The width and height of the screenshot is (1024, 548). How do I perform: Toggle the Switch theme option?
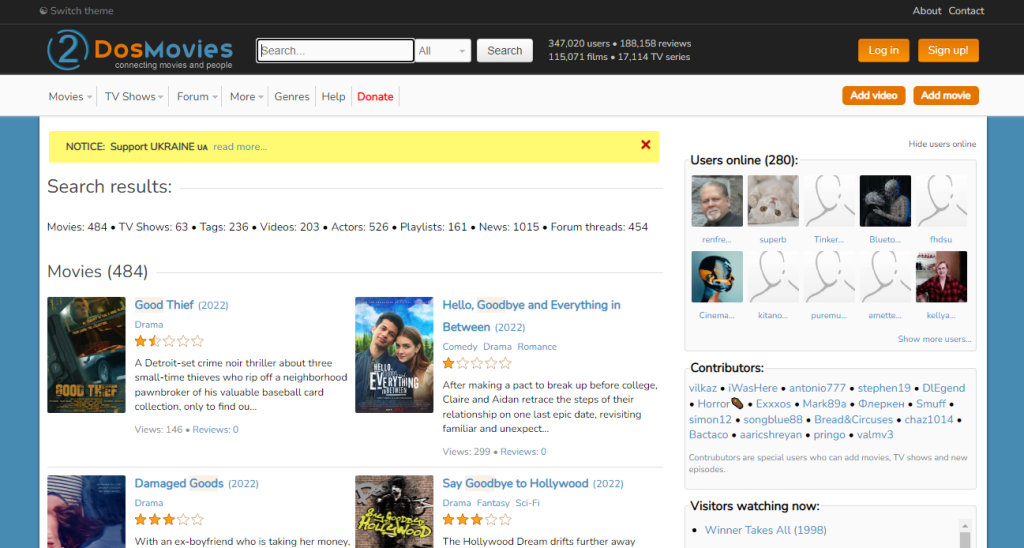pos(76,10)
